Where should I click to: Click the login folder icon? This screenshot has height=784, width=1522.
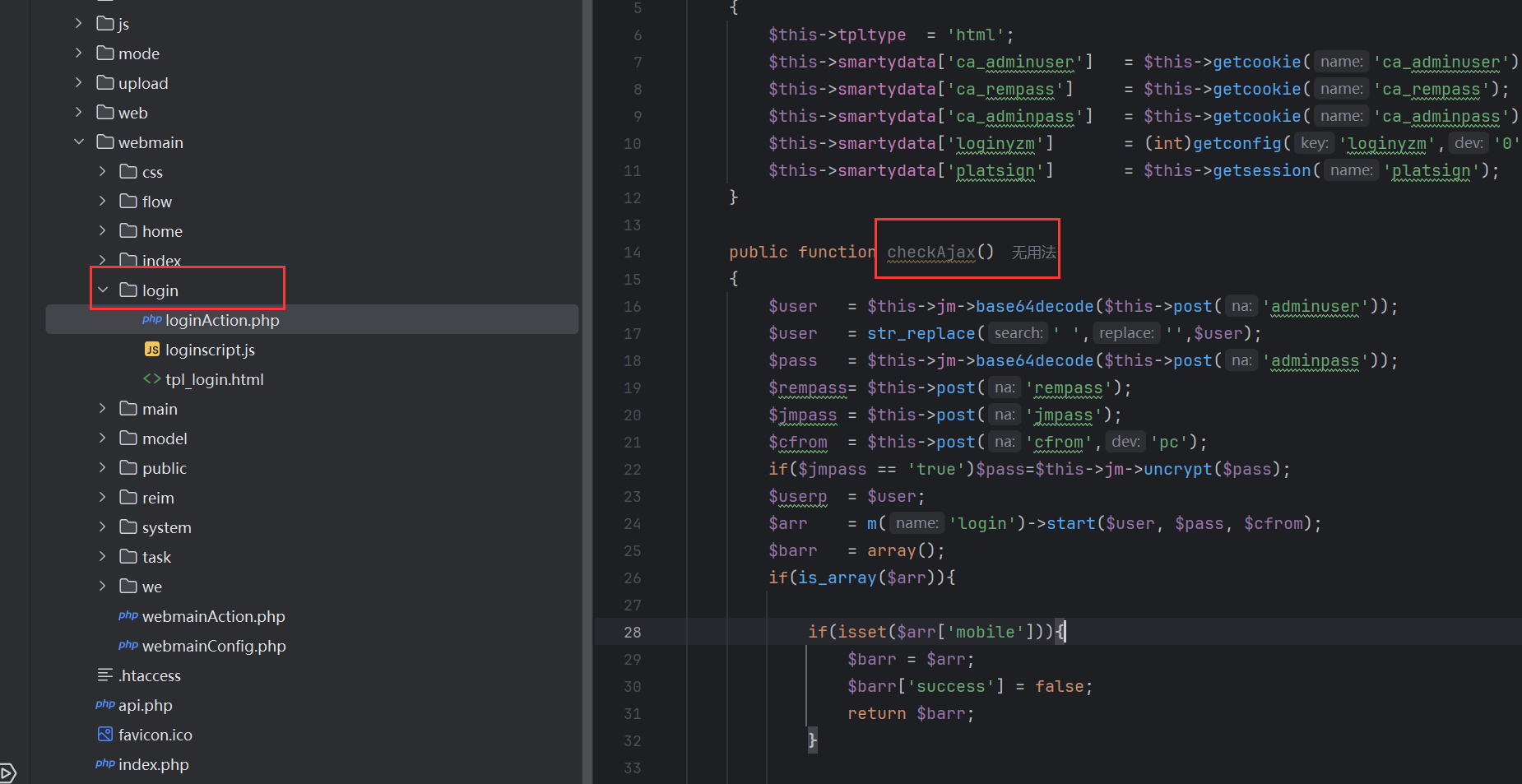click(128, 290)
